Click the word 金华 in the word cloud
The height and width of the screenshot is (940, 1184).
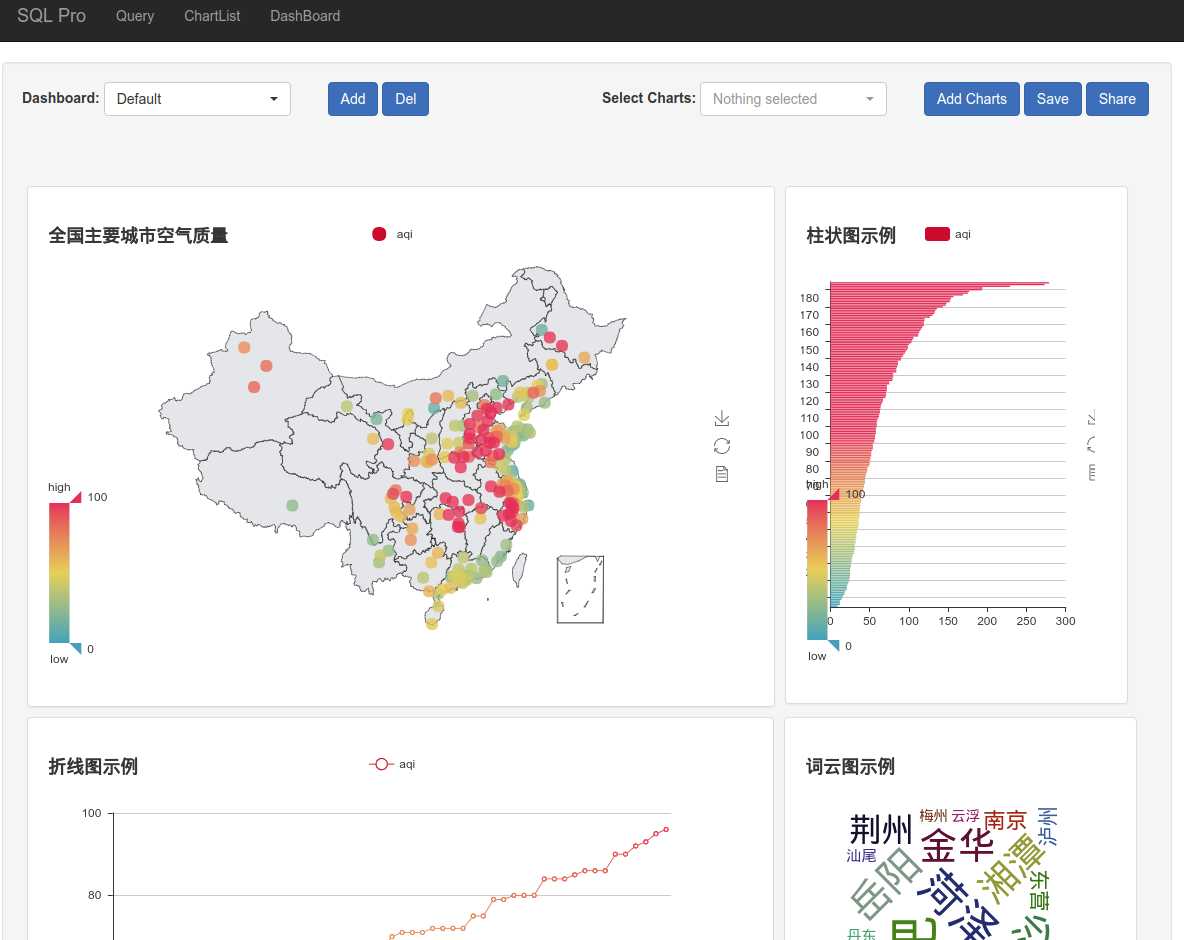[x=957, y=846]
